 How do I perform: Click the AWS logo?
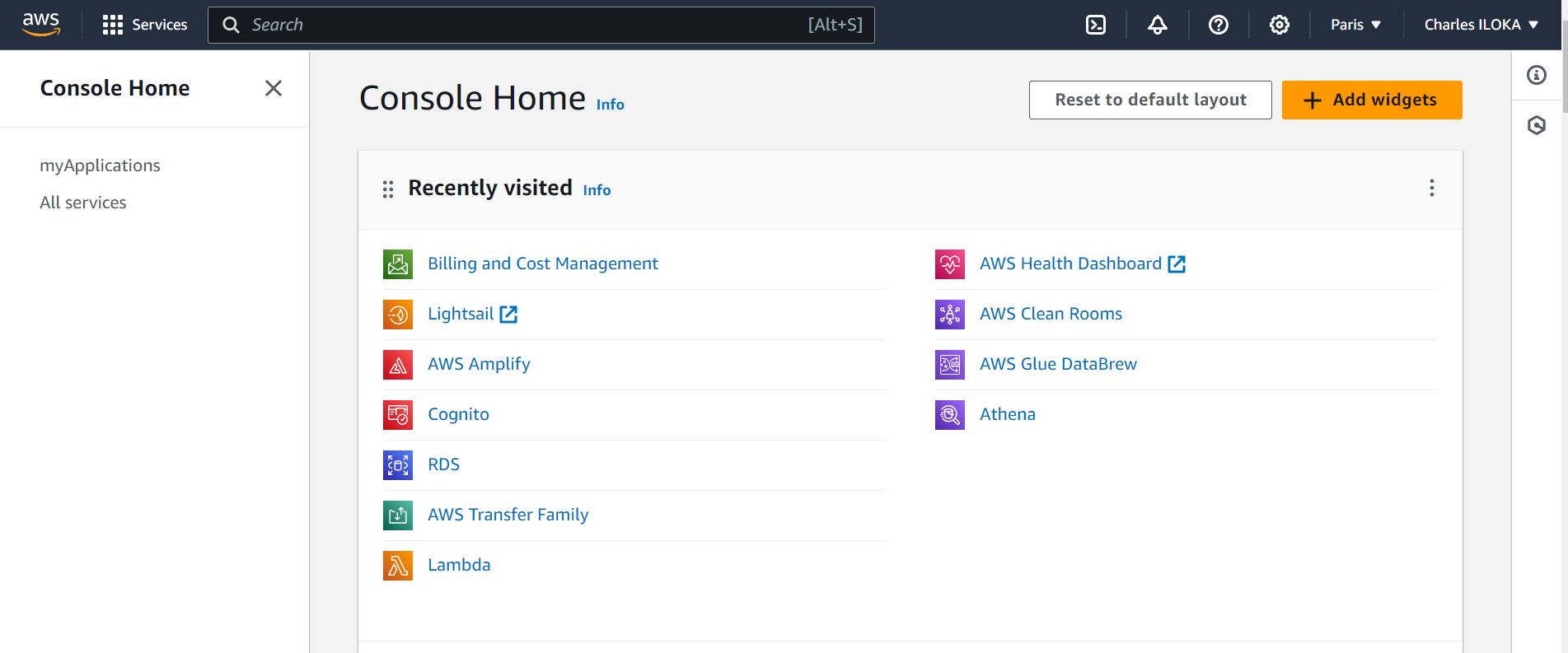pos(41,25)
